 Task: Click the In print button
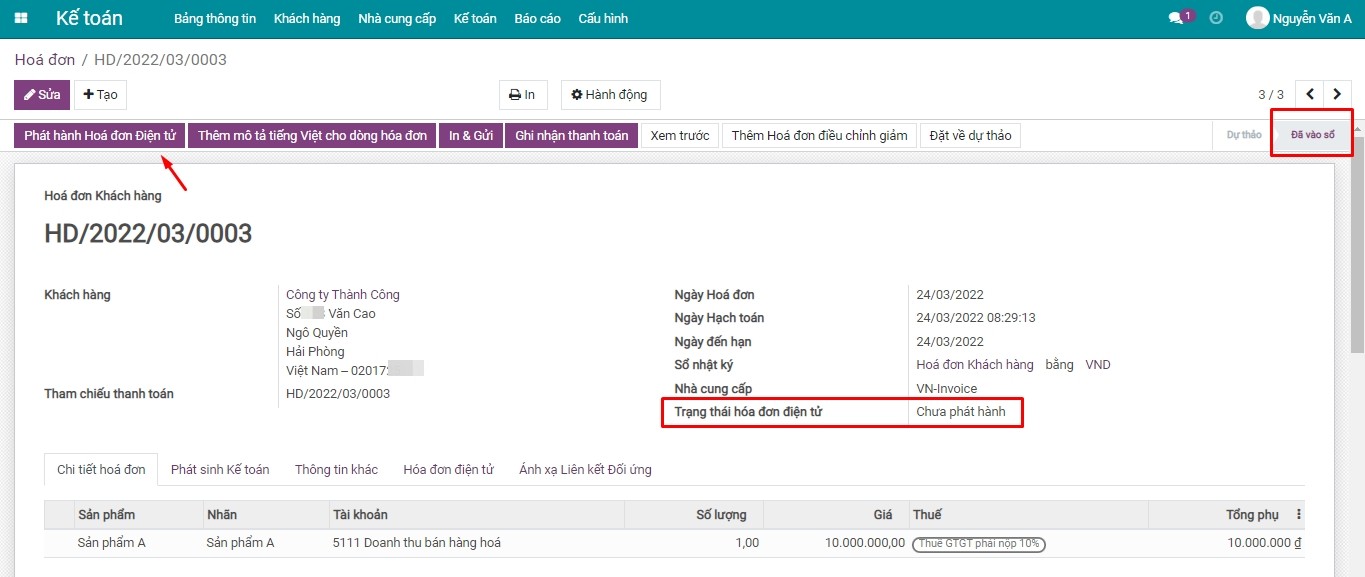523,95
